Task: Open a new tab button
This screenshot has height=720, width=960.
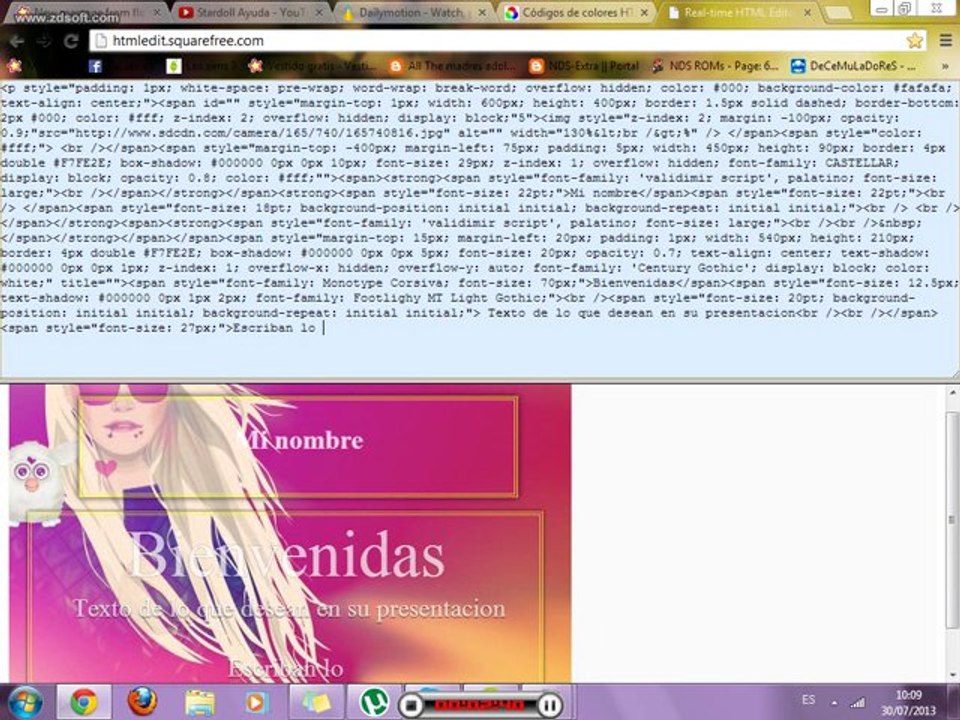Action: click(838, 12)
